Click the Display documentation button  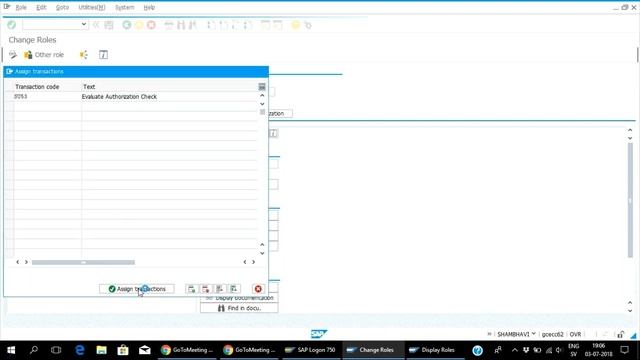click(x=239, y=298)
